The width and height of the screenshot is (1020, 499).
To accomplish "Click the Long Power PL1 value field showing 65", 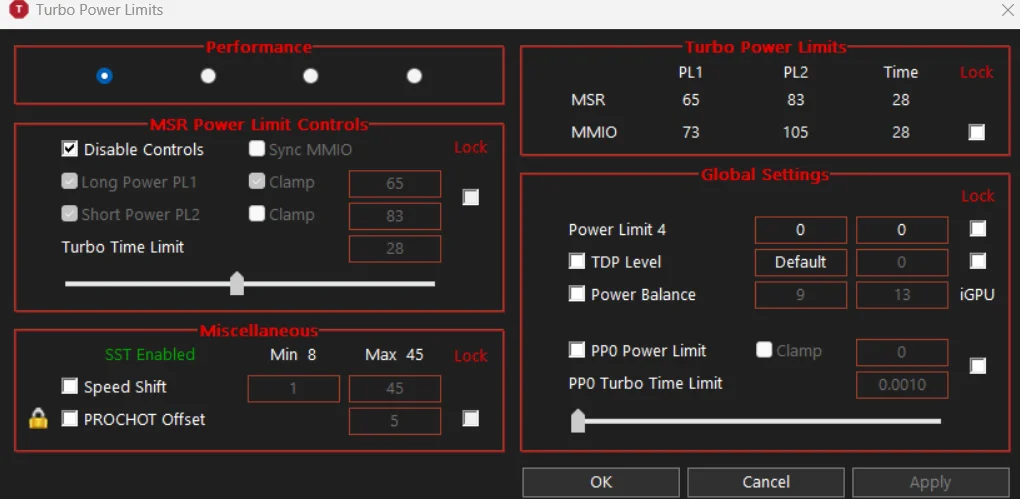I will point(395,183).
